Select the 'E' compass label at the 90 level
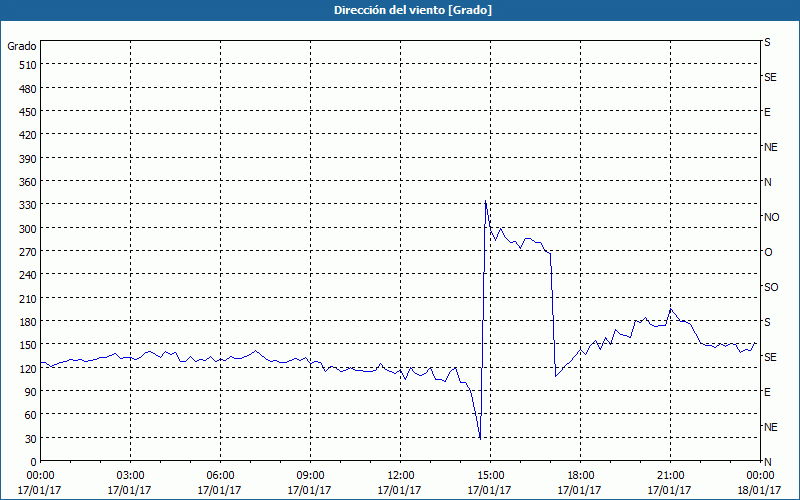800x500 pixels. click(767, 392)
